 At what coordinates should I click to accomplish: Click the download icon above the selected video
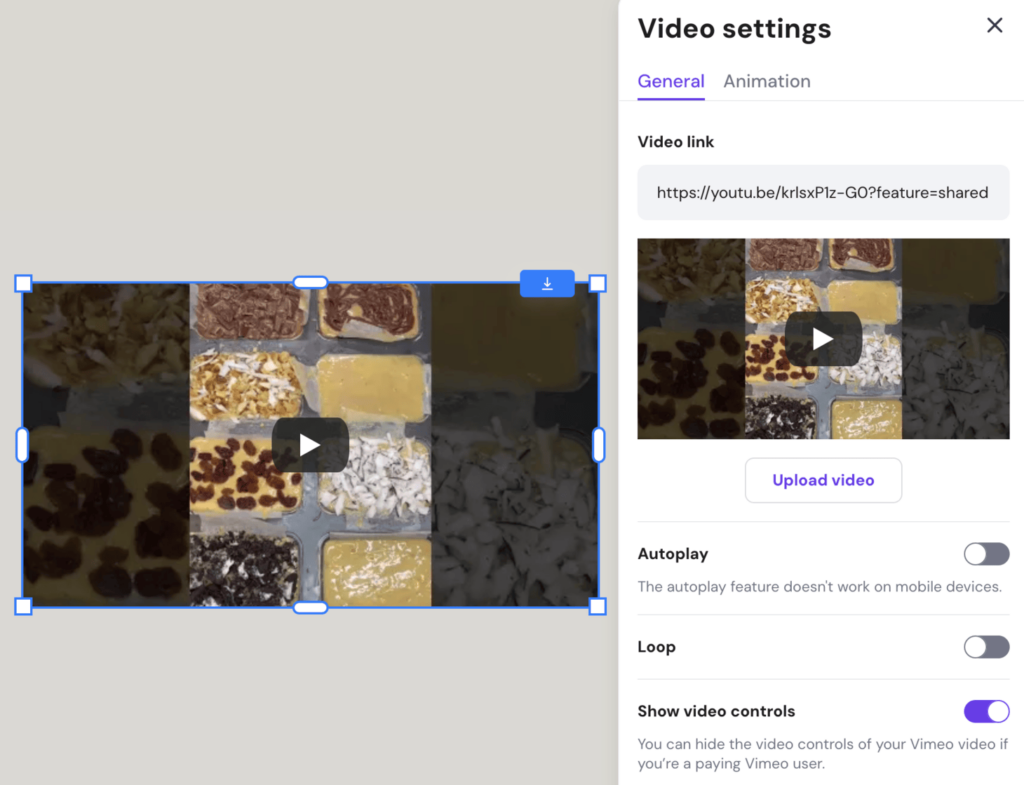click(x=547, y=283)
